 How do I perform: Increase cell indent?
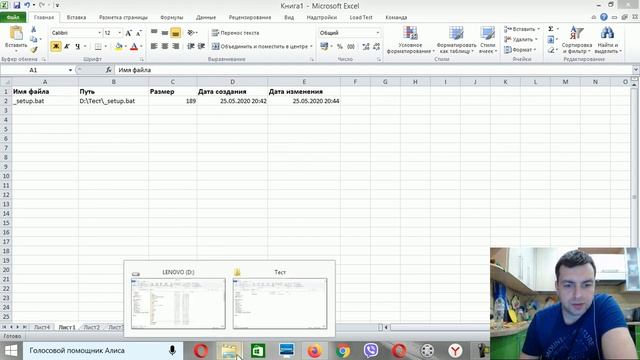201,46
